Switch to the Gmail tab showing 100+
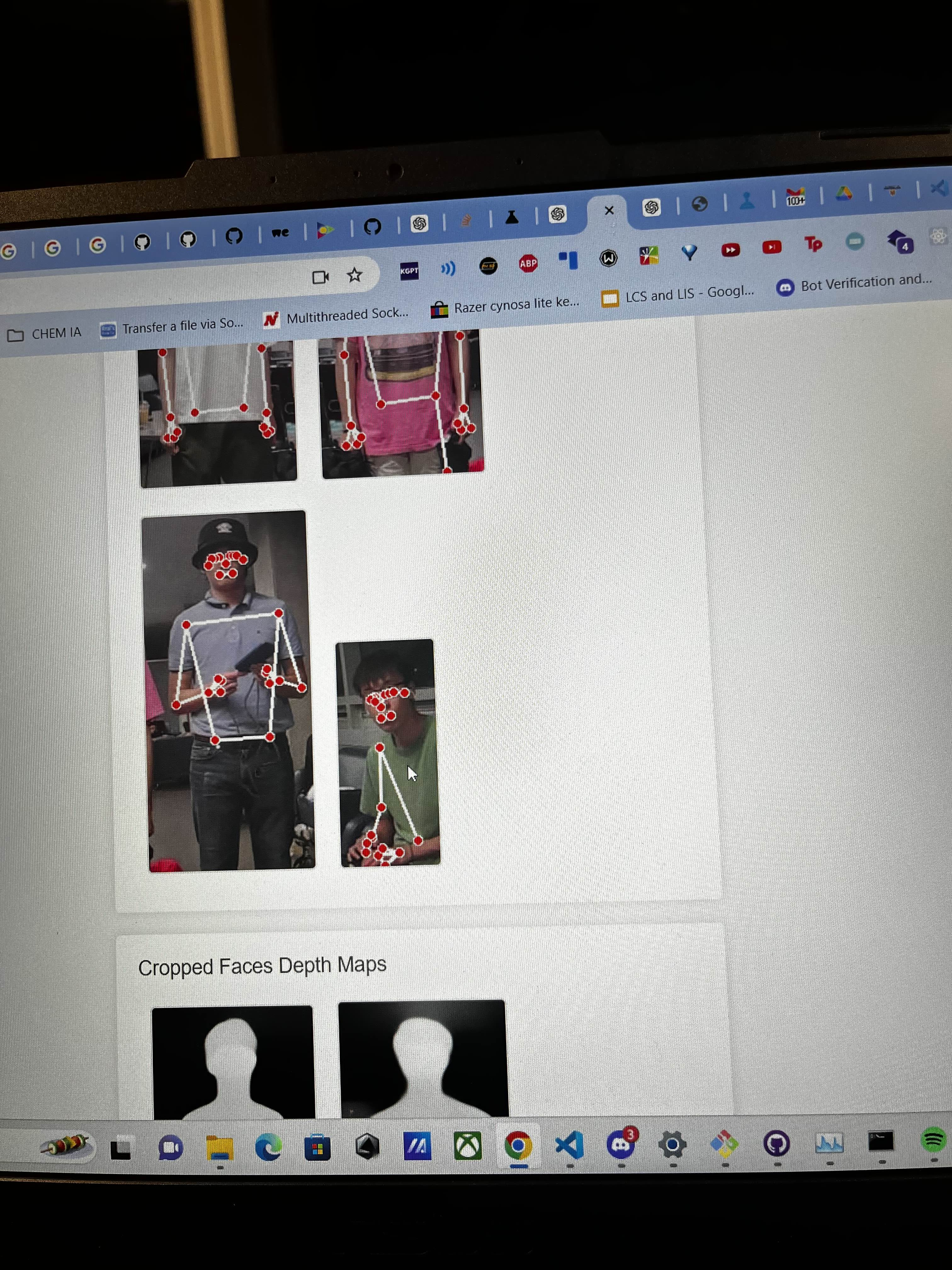The image size is (952, 1270). tap(795, 197)
